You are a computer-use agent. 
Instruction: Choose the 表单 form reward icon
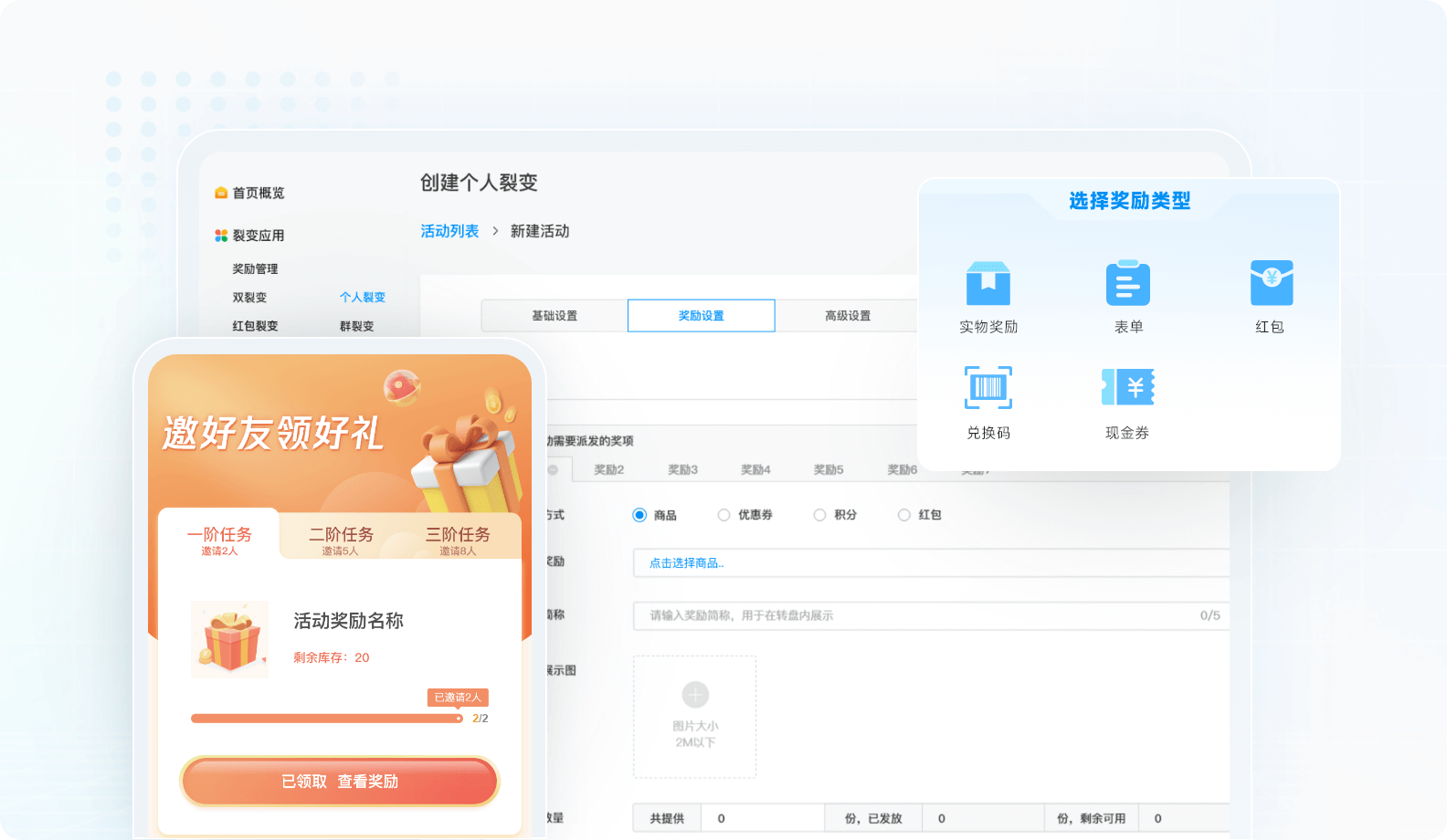tap(1127, 284)
